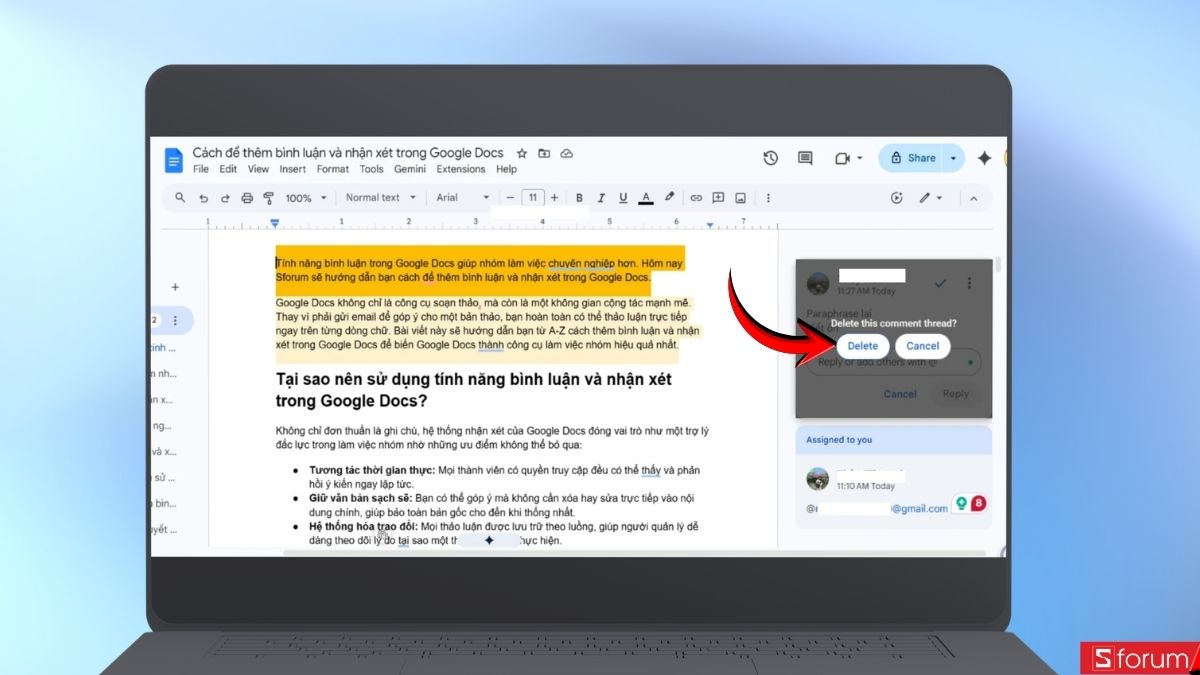
Task: Open the Gemini refresh icon in toolbar
Action: point(896,198)
